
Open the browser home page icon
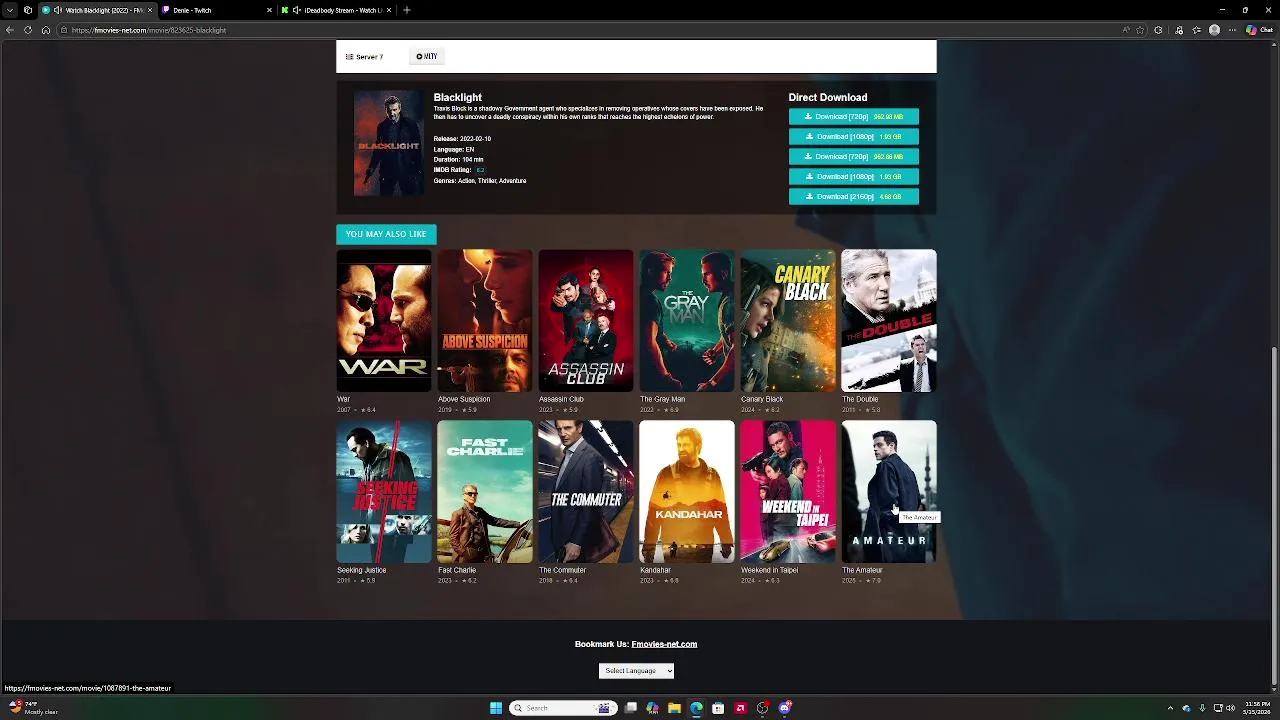(x=45, y=30)
